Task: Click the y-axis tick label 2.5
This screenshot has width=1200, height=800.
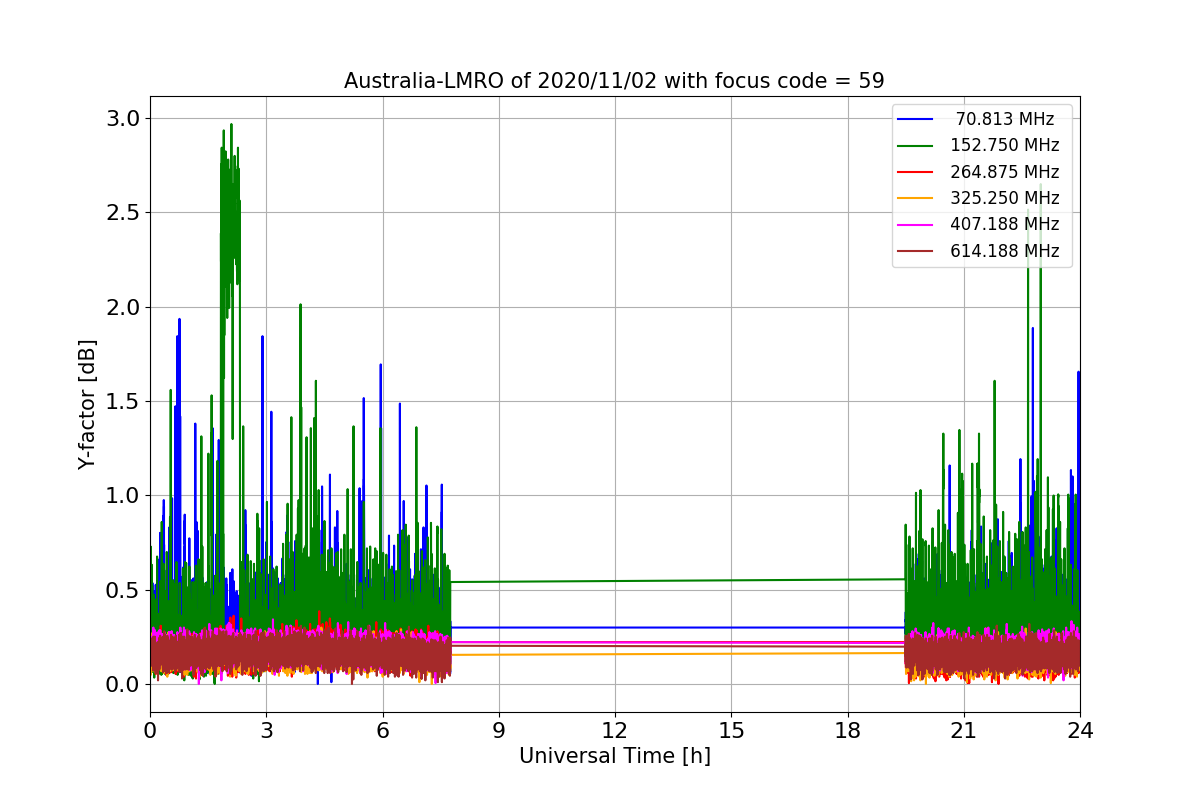Action: pos(124,213)
